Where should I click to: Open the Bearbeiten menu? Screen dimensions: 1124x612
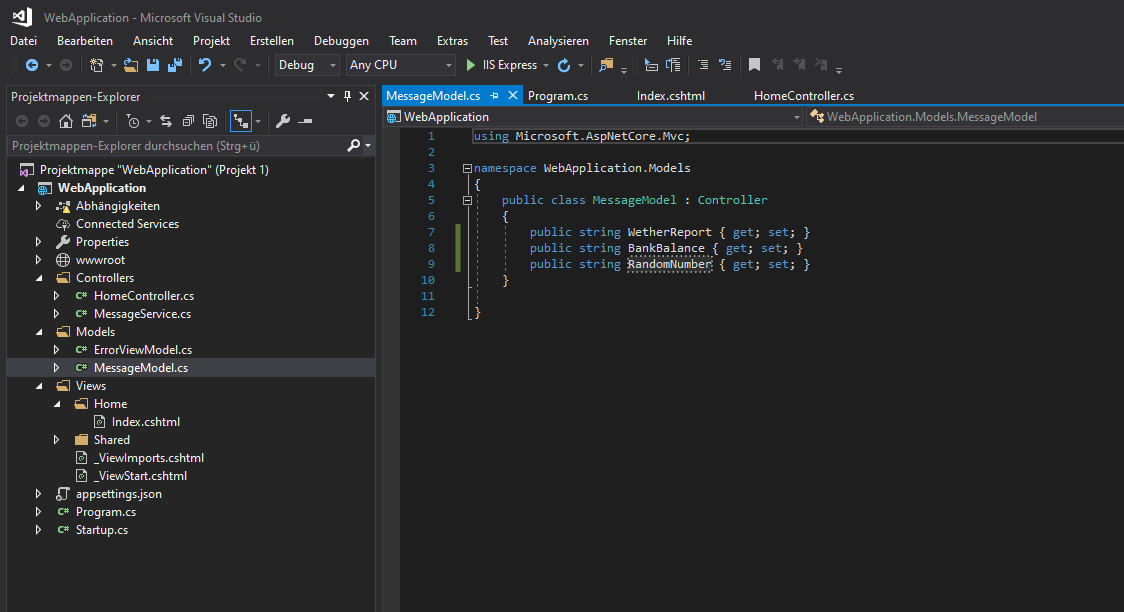(85, 41)
